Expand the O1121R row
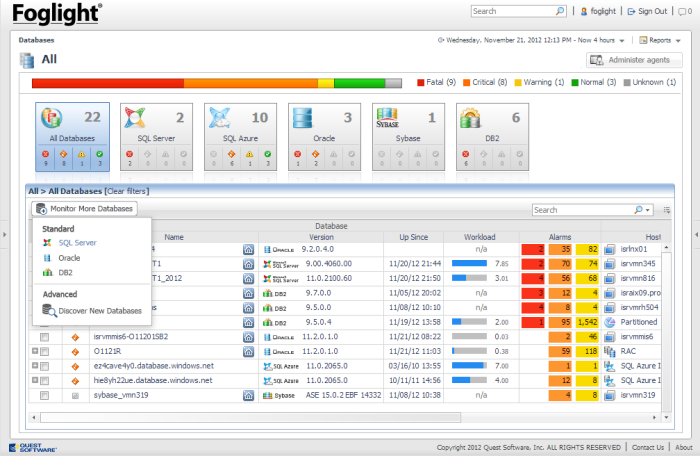The height and width of the screenshot is (456, 700). (x=35, y=351)
